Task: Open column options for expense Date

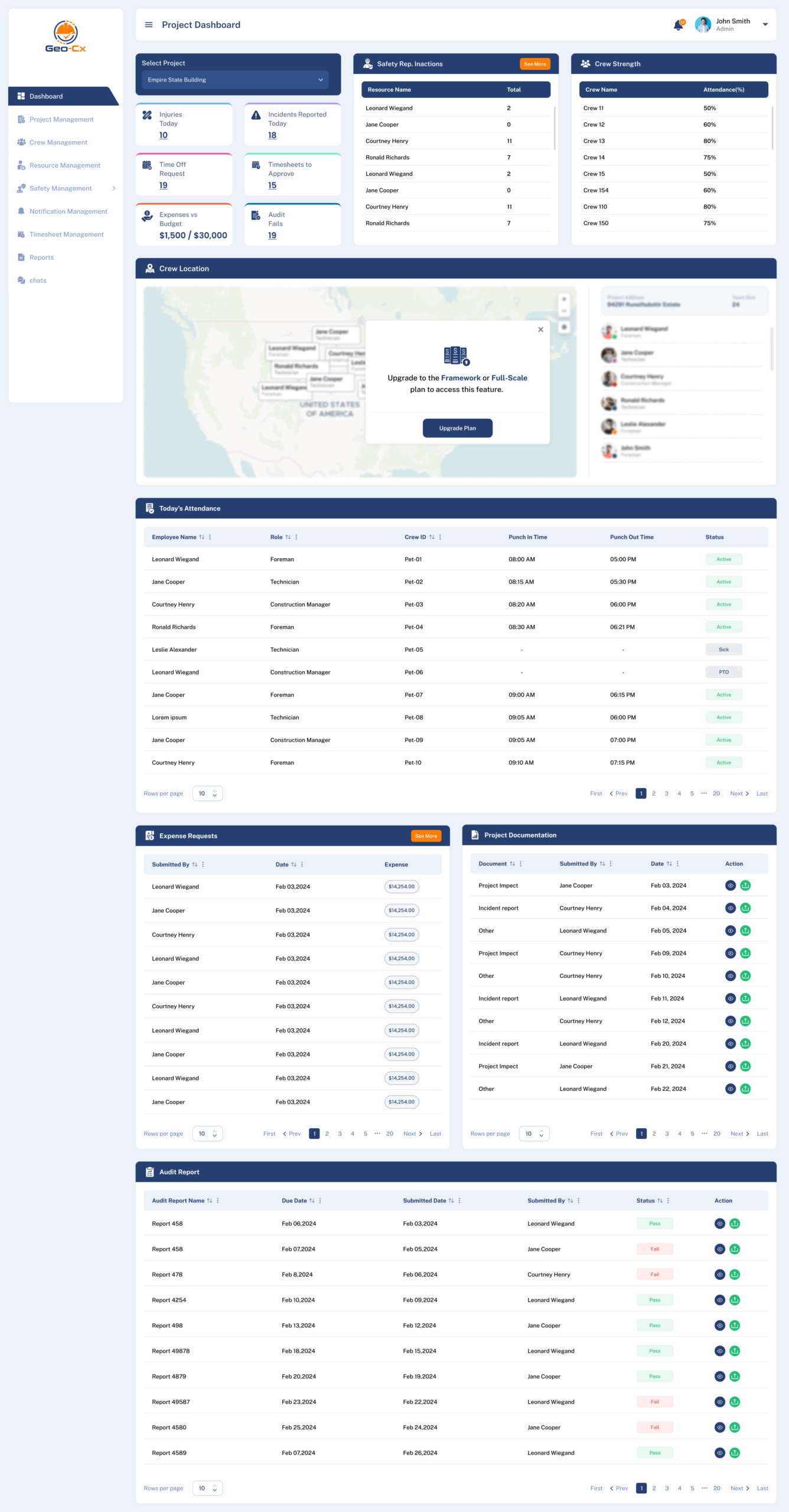Action: pyautogui.click(x=302, y=865)
